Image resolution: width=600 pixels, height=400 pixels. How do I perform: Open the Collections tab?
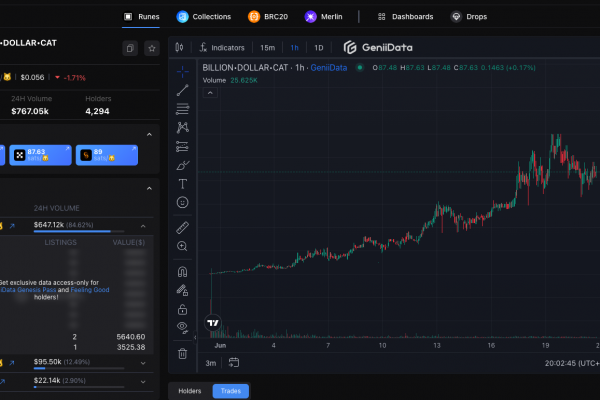(204, 16)
